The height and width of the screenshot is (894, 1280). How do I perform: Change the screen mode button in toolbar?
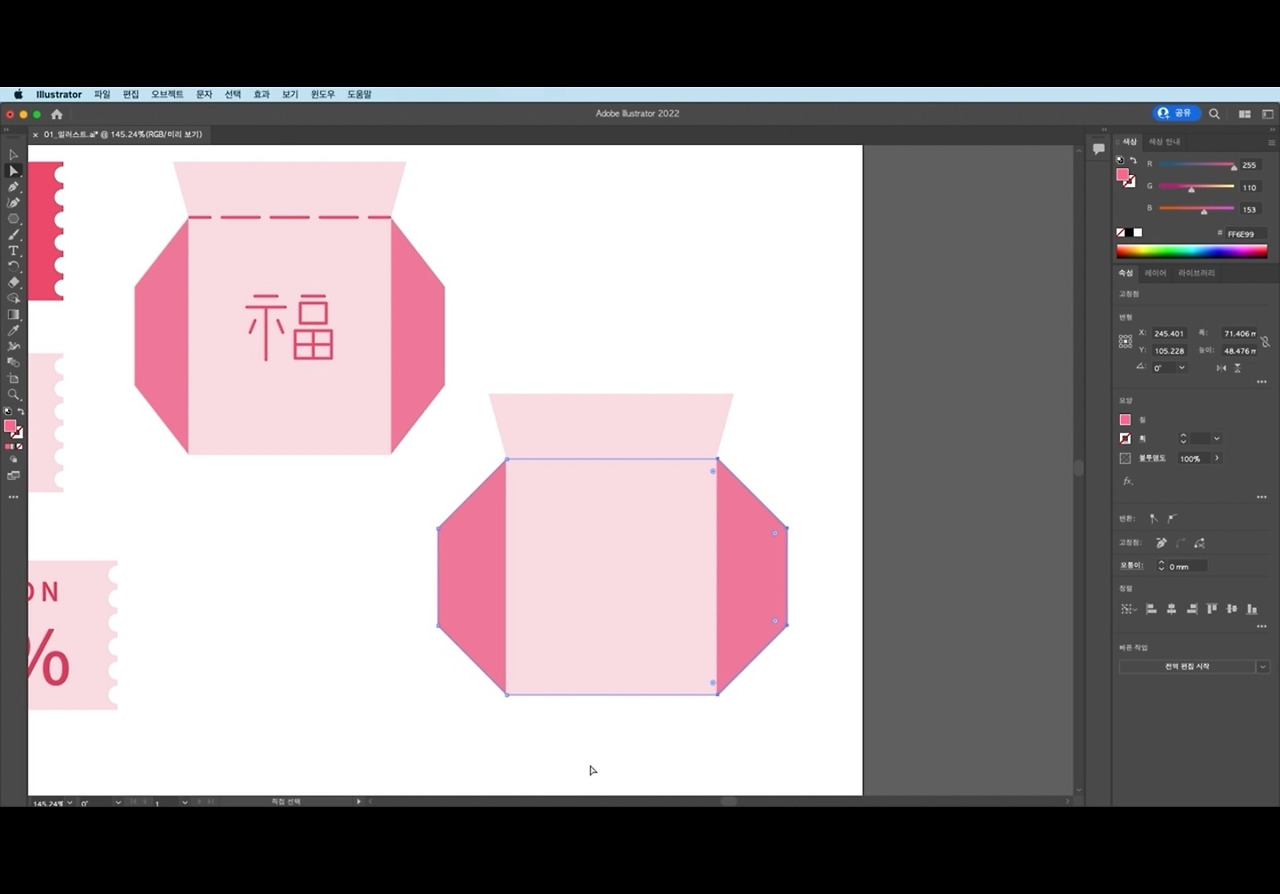pos(13,475)
